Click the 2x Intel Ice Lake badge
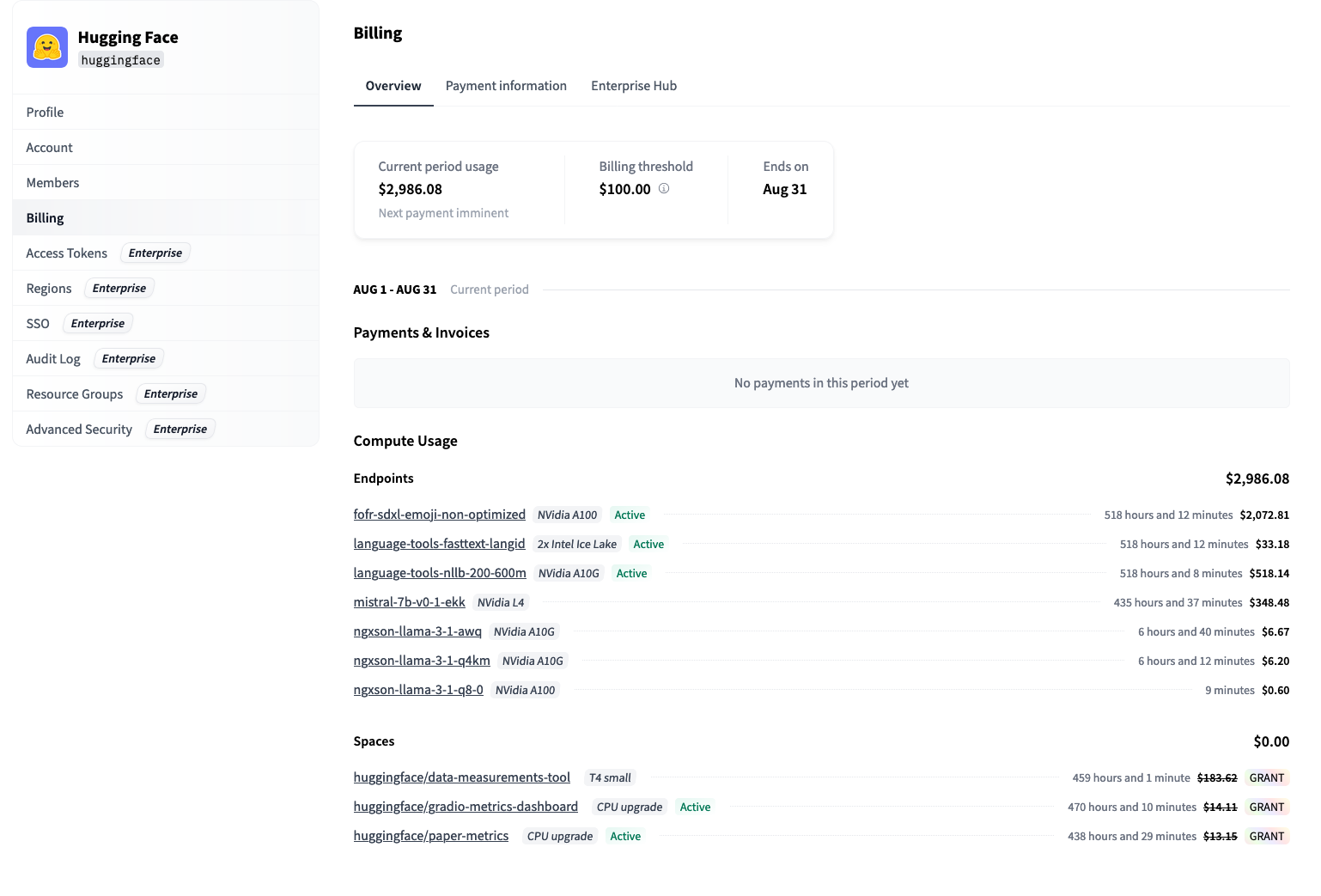The width and height of the screenshot is (1321, 896). tap(576, 544)
